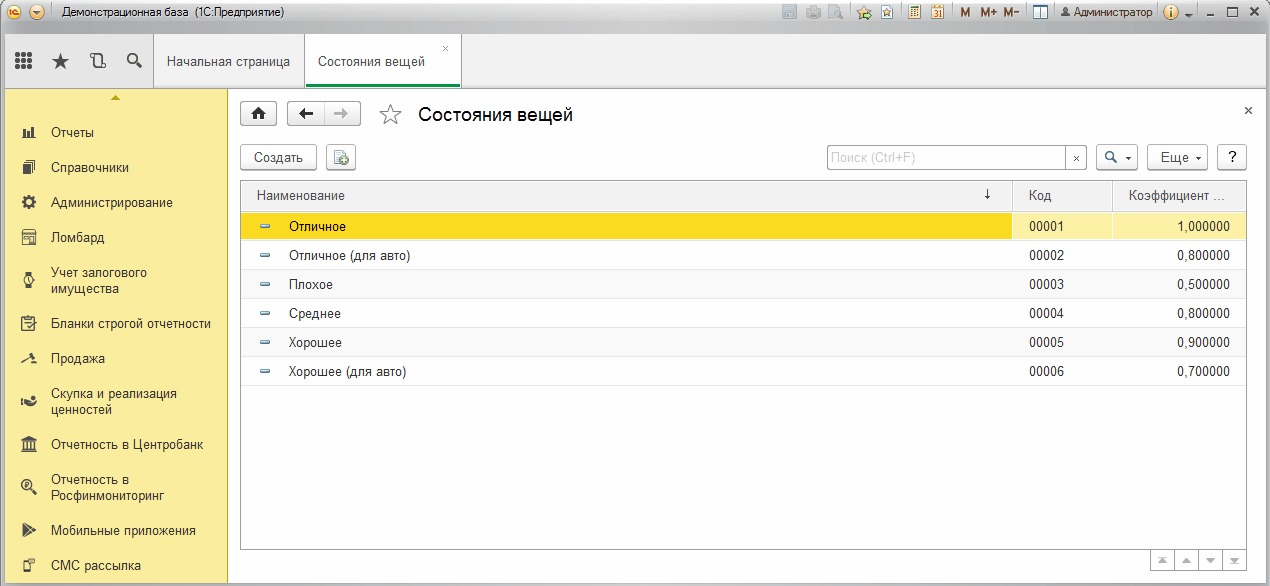Open the СМС рассылка section

coord(116,565)
